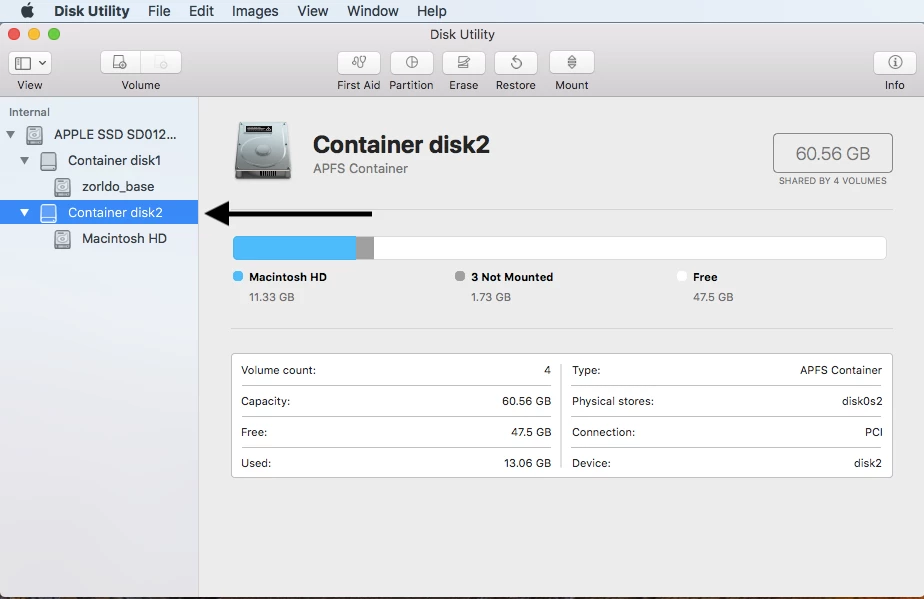The image size is (924, 599).
Task: Click the large hard drive image
Action: point(263,150)
